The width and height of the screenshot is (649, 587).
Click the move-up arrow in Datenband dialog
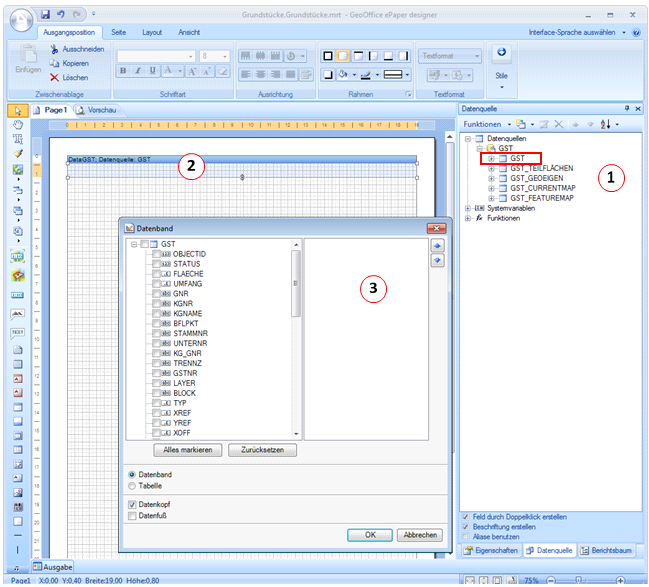click(x=436, y=245)
